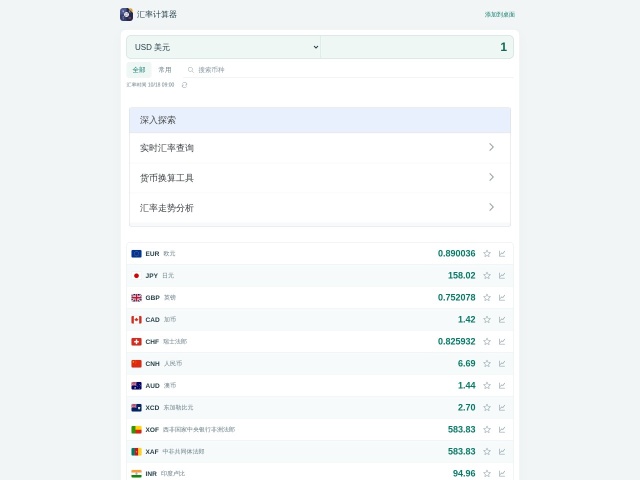Favorite AUD with its star icon
The height and width of the screenshot is (480, 640).
(x=487, y=386)
